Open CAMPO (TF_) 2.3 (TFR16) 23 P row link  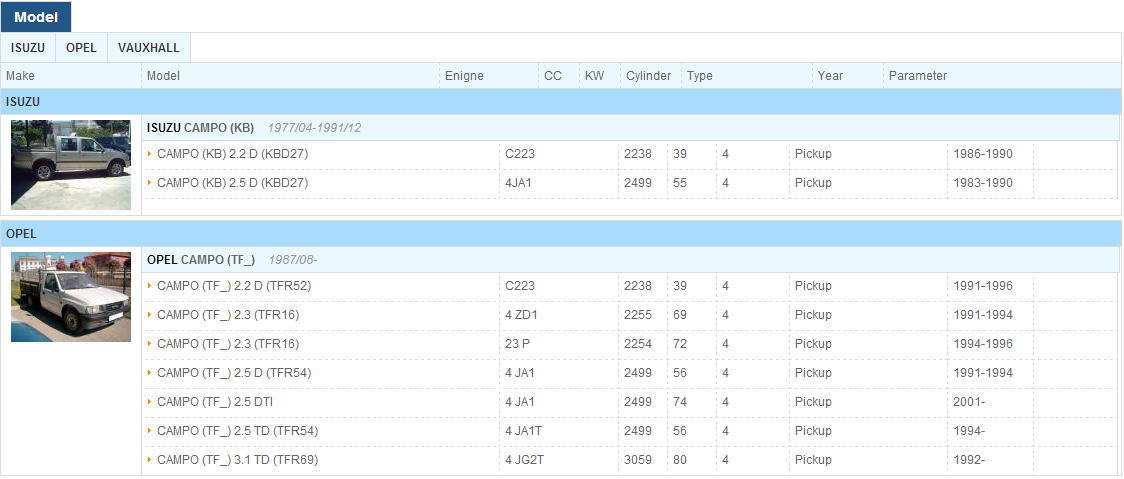[x=228, y=344]
